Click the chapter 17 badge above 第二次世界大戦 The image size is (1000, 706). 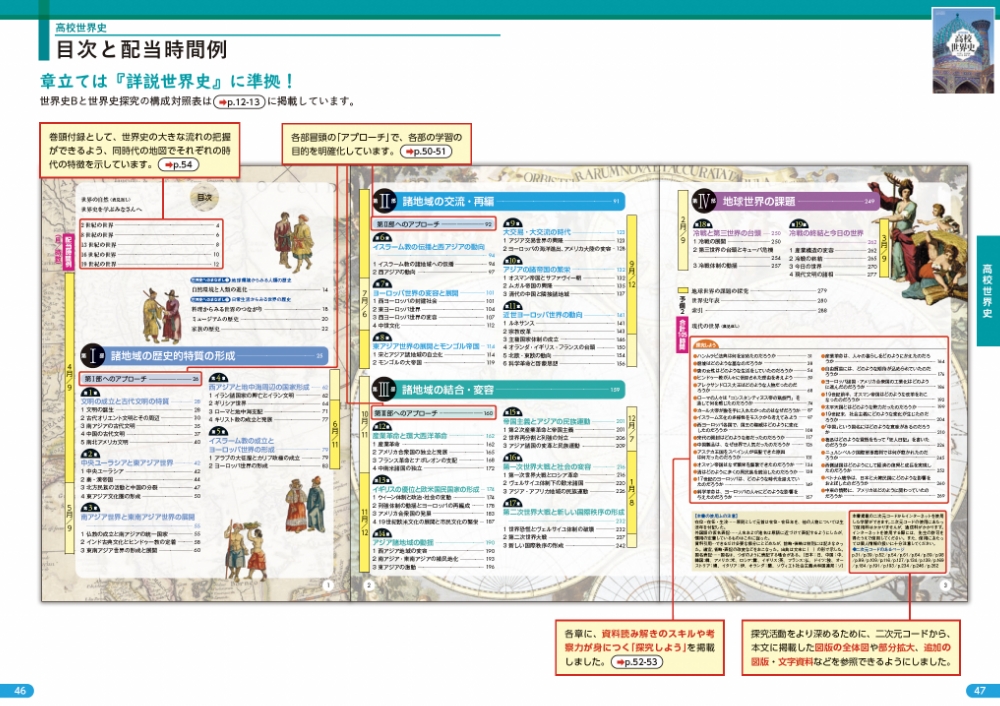point(512,503)
